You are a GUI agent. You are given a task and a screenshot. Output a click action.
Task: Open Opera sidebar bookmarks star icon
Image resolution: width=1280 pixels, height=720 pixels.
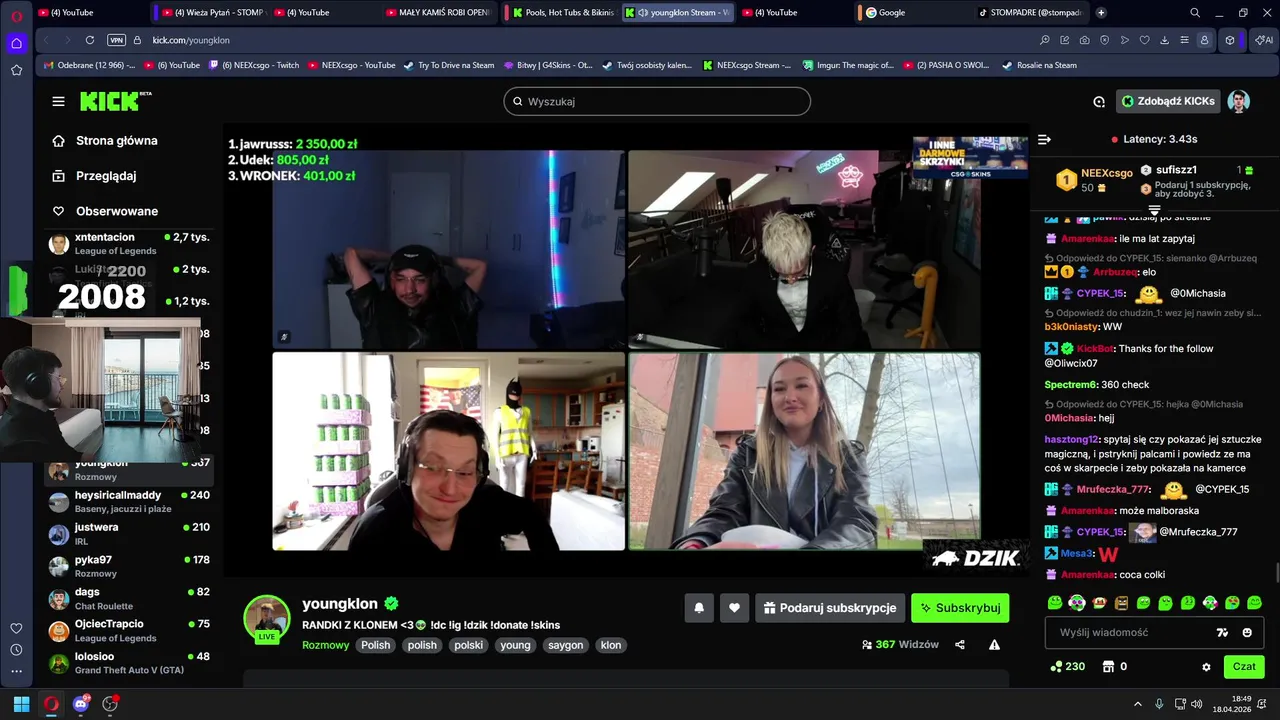point(16,70)
